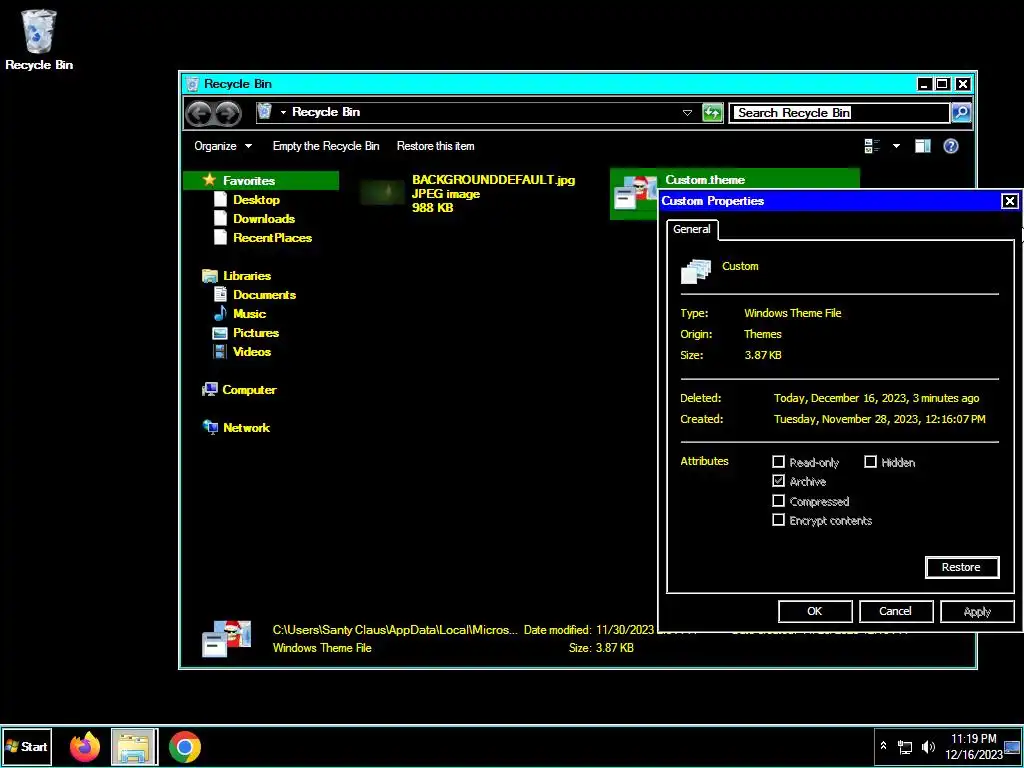The image size is (1024, 768).
Task: Launch Chrome from the taskbar
Action: (x=185, y=747)
